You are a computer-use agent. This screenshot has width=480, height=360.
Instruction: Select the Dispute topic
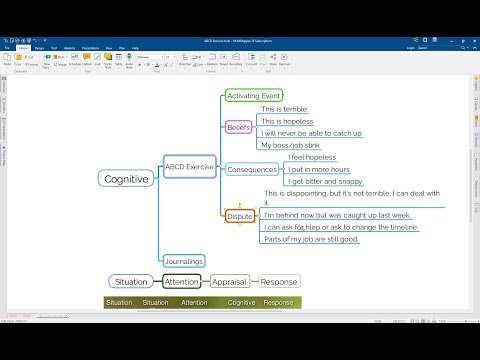click(240, 216)
